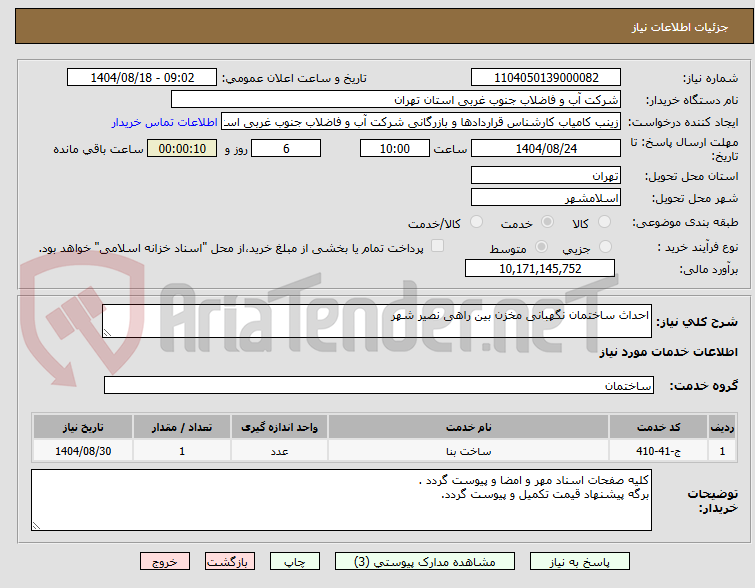Click the ردیف column header
755x588 pixels.
[x=722, y=427]
